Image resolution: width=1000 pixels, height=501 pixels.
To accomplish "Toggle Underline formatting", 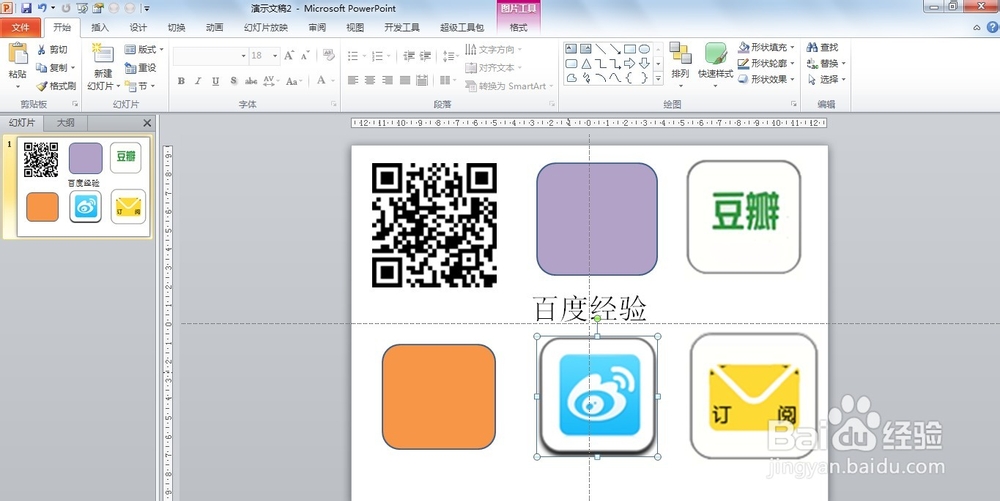I will tap(216, 81).
